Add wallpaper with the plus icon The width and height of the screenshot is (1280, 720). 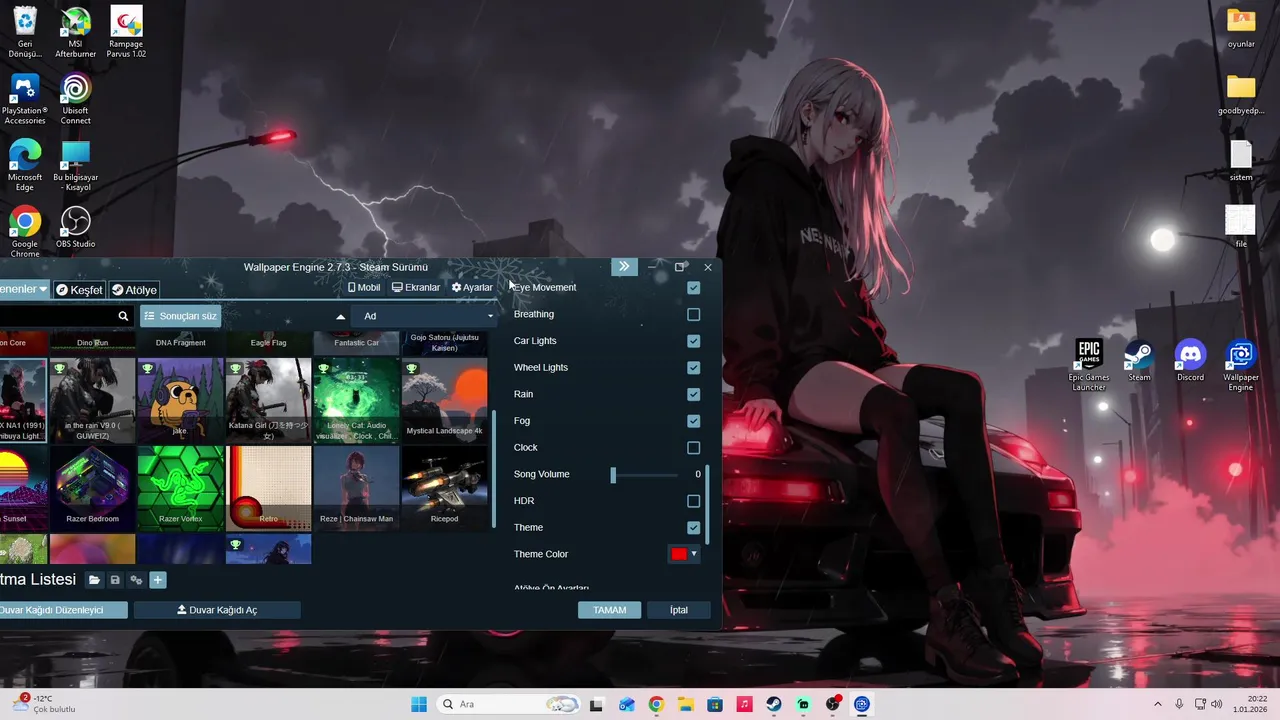pyautogui.click(x=158, y=580)
